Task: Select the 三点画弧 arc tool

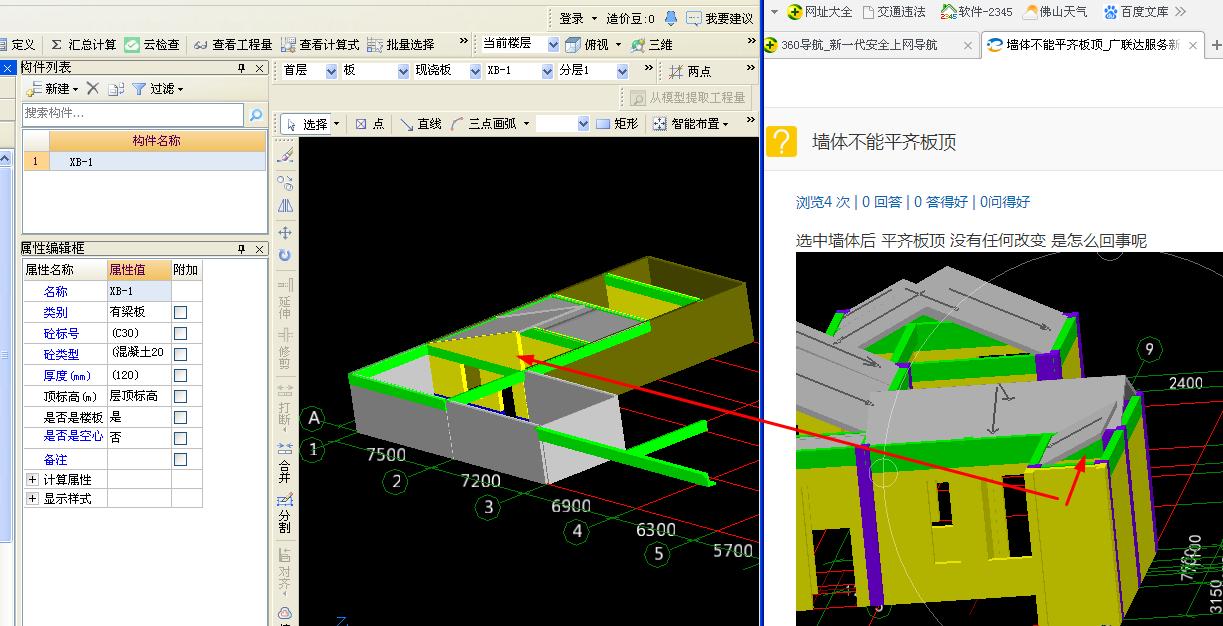Action: pos(483,124)
